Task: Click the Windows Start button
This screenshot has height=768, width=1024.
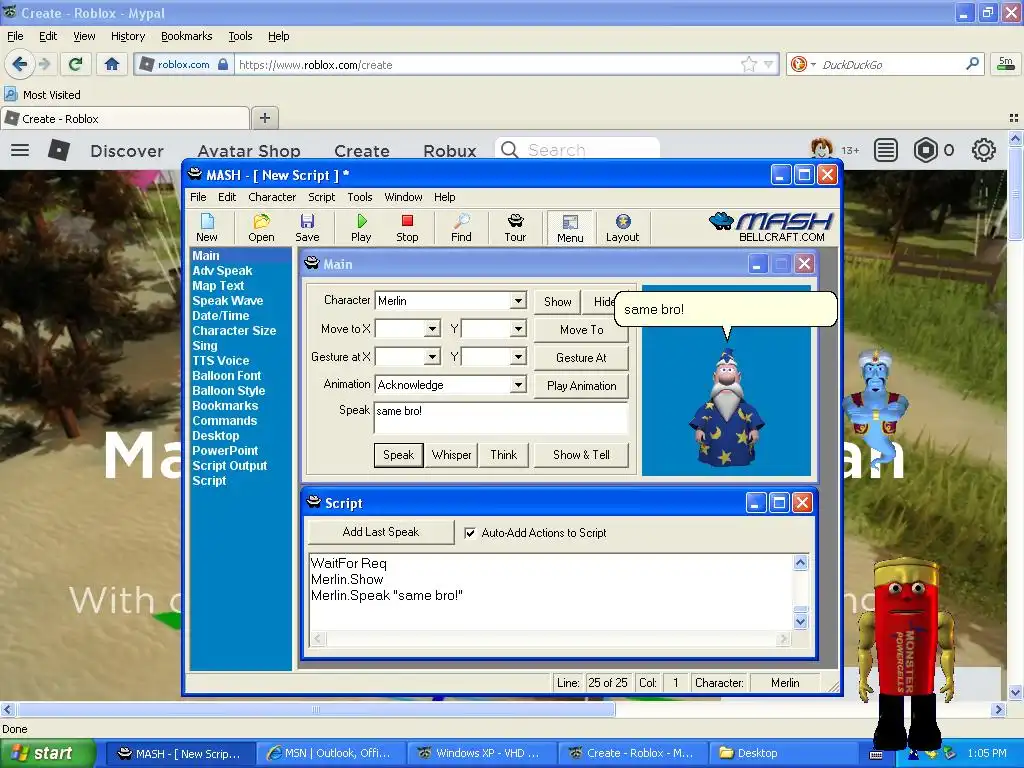Action: click(46, 753)
